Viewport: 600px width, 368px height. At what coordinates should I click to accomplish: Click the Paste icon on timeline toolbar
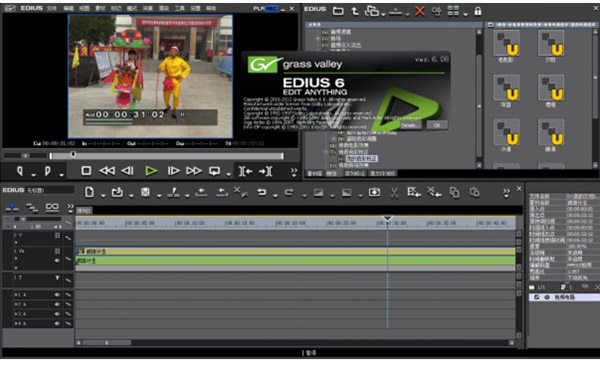[x=474, y=192]
